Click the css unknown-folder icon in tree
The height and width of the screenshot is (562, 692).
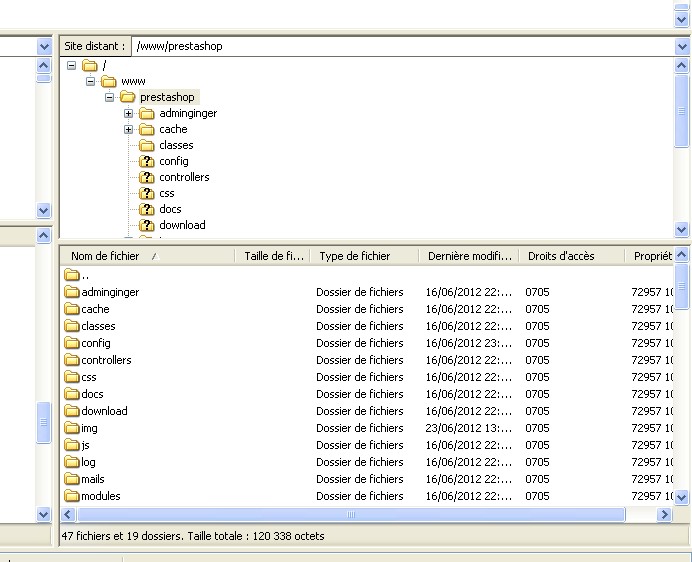pyautogui.click(x=147, y=193)
